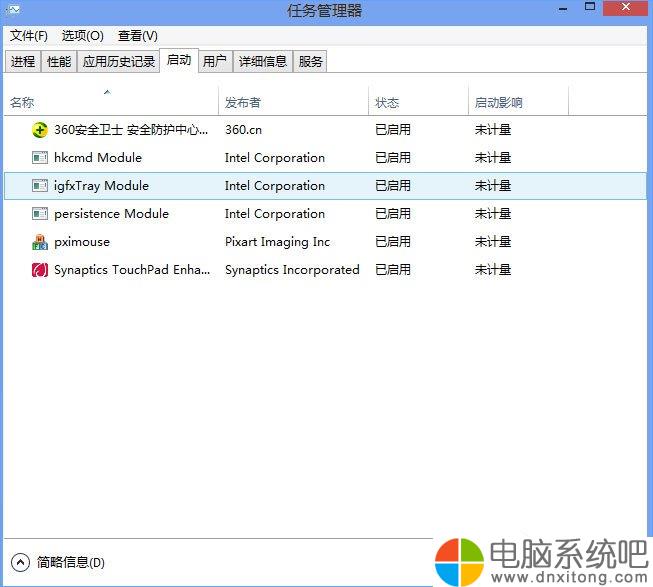Click the 360.cn publisher cell
The height and width of the screenshot is (587, 653).
[243, 130]
